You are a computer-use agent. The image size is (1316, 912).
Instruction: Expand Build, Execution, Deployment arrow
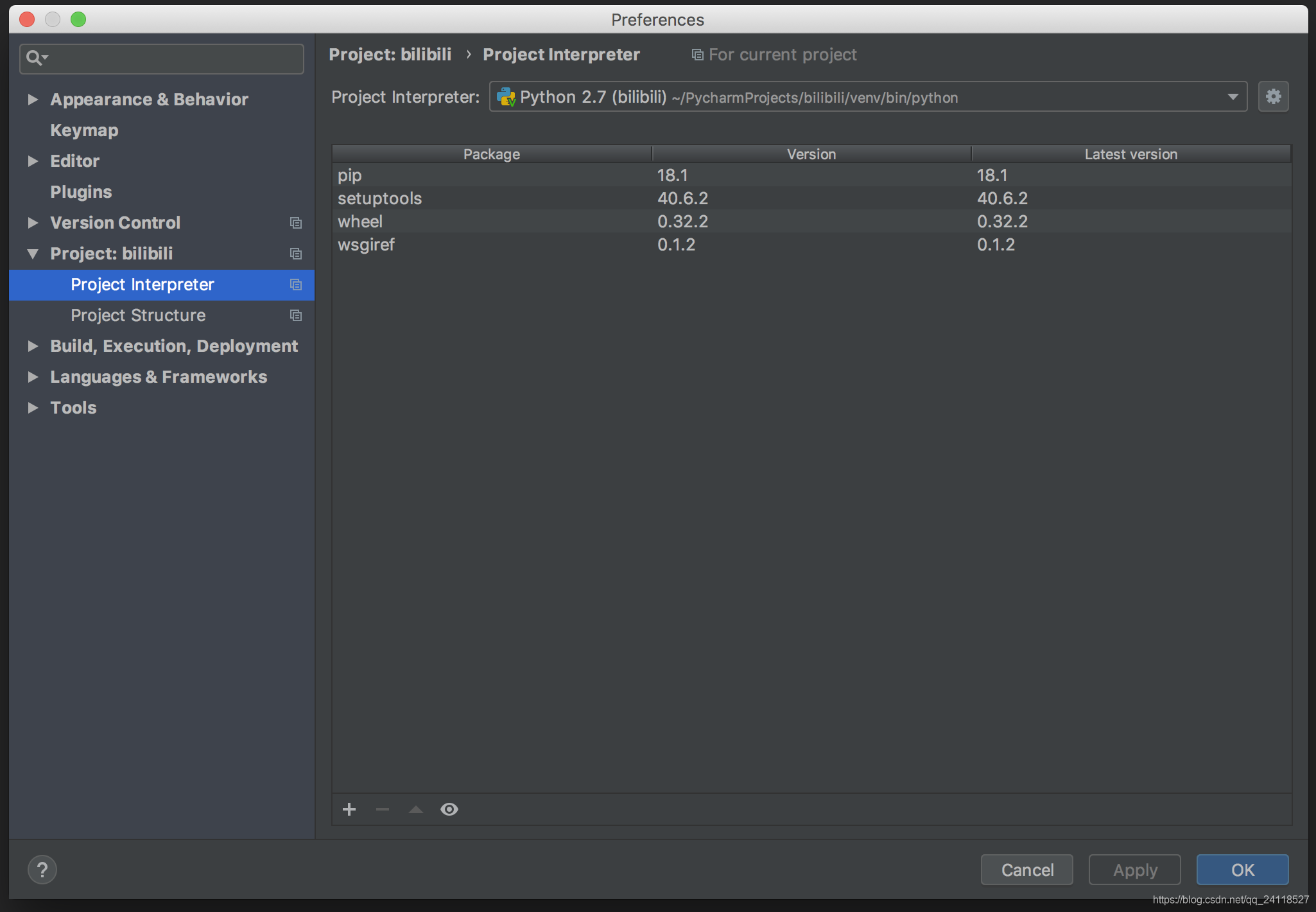(33, 346)
